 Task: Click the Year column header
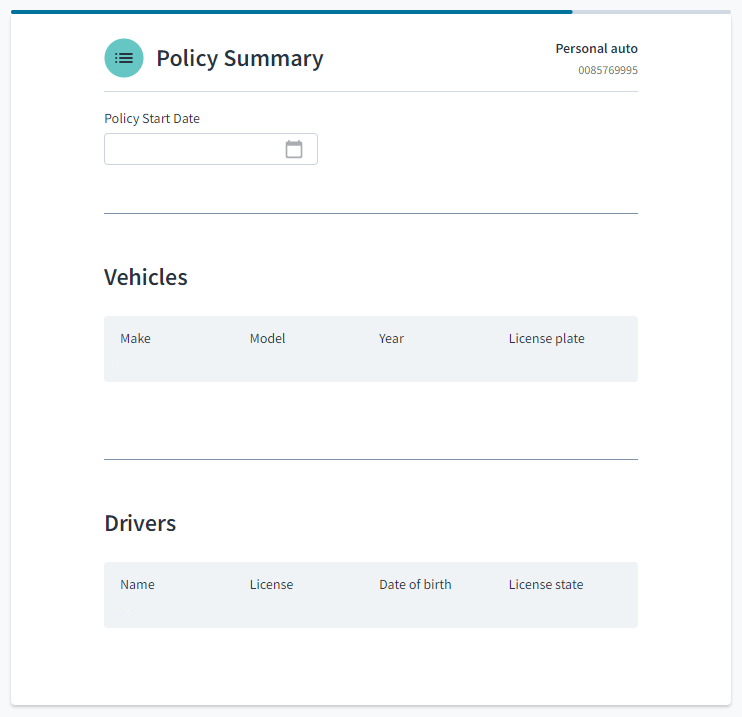pyautogui.click(x=391, y=338)
